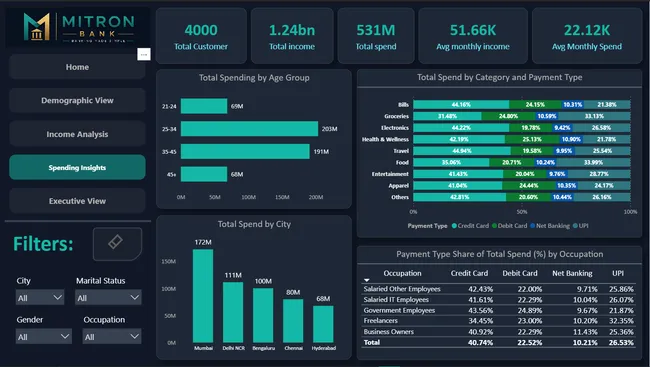Click Bills credit card segment 44.16%

(461, 105)
